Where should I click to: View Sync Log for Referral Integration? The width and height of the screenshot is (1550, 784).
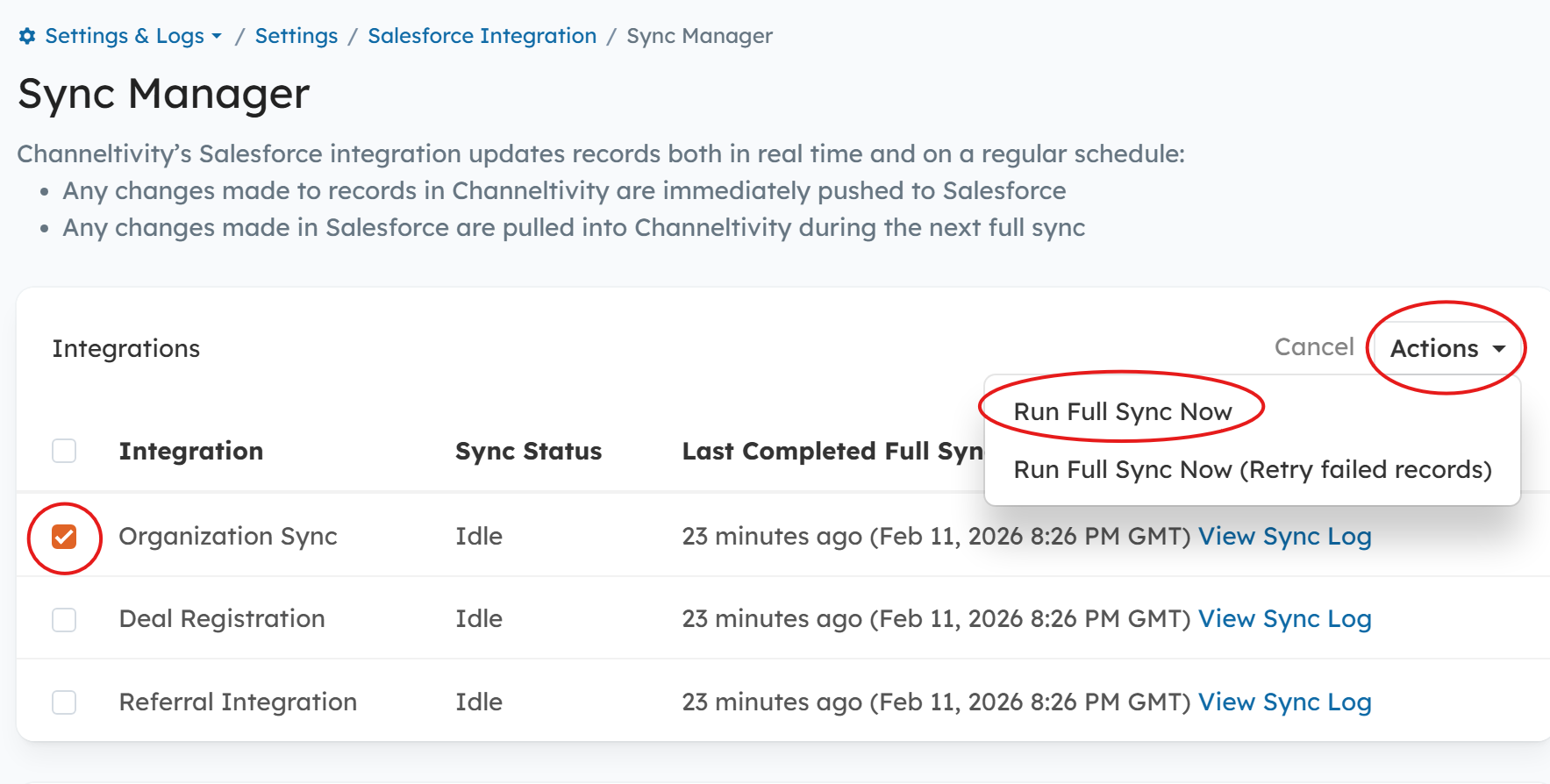click(x=1284, y=702)
